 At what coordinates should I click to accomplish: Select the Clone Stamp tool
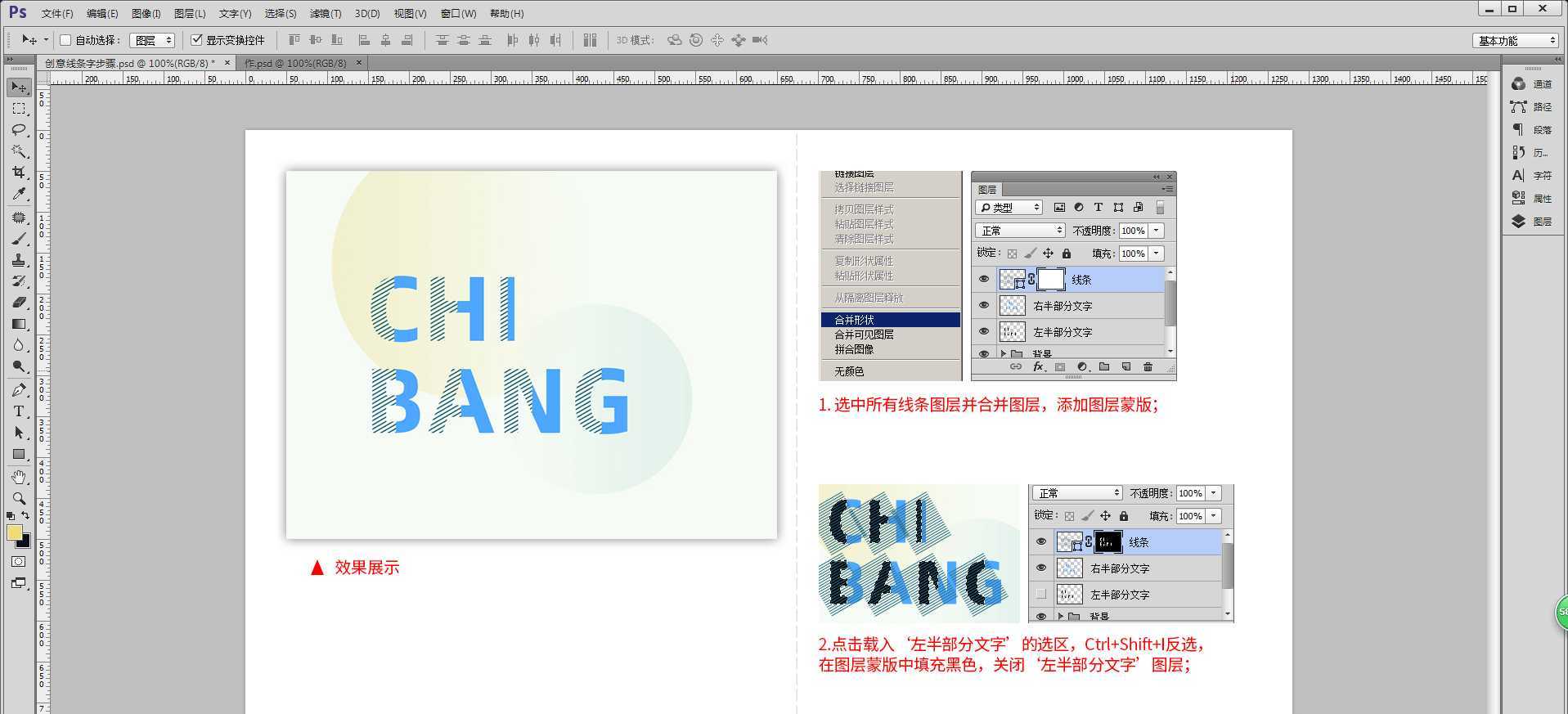point(19,260)
